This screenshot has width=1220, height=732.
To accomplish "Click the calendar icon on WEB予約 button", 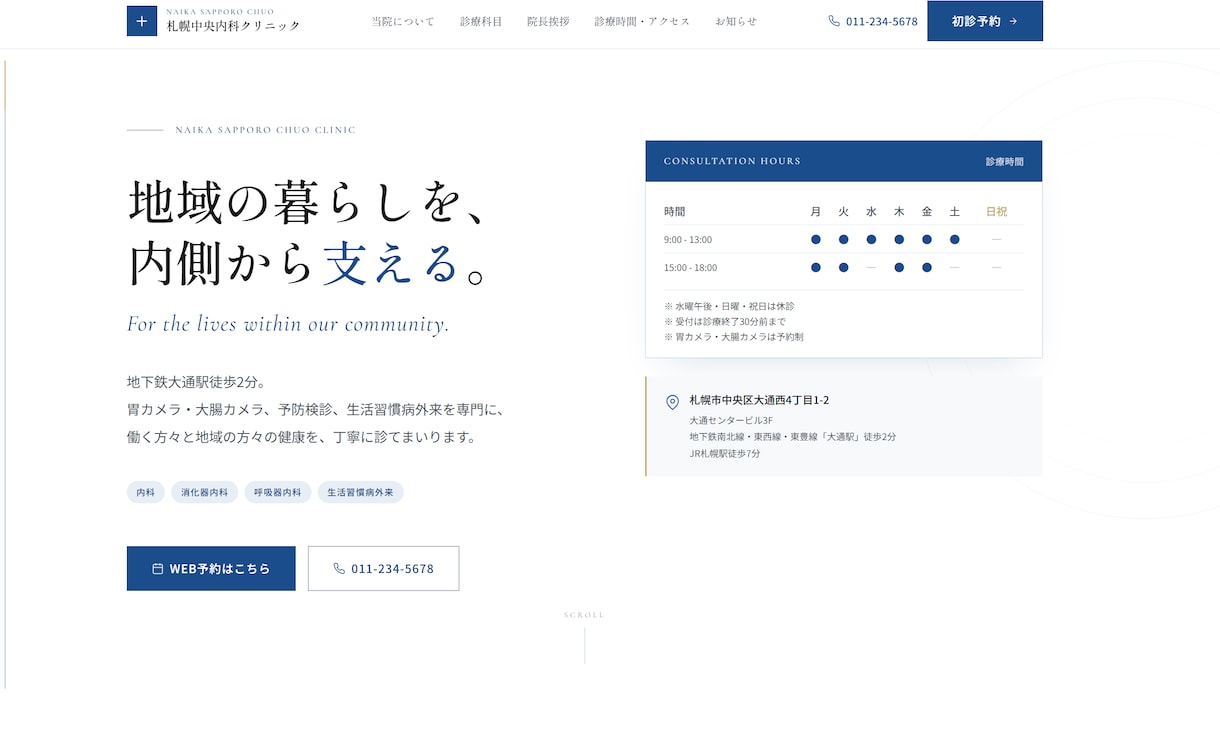I will coord(158,568).
